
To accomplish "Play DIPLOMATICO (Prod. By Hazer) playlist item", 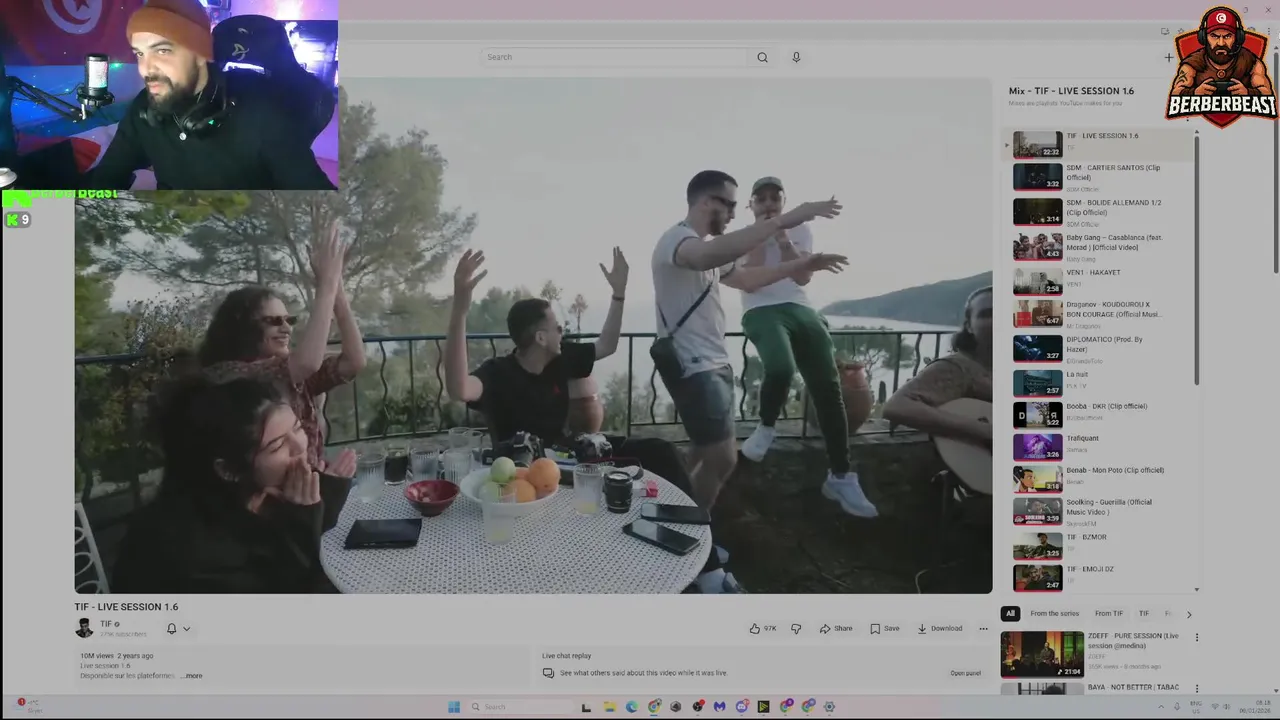I will click(1100, 348).
